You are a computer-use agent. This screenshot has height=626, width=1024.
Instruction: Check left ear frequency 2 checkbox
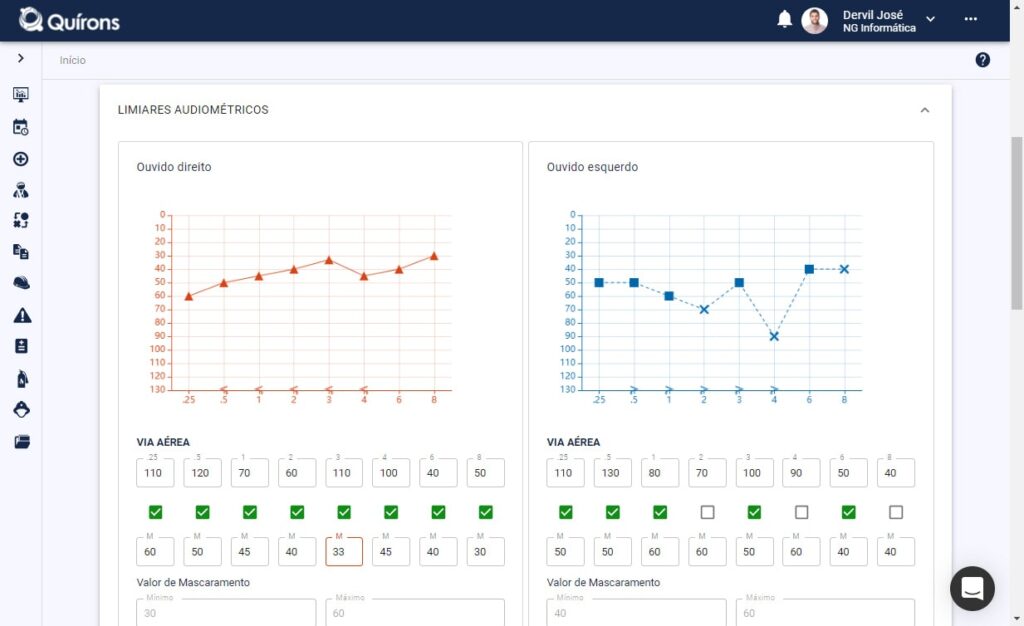pos(707,512)
